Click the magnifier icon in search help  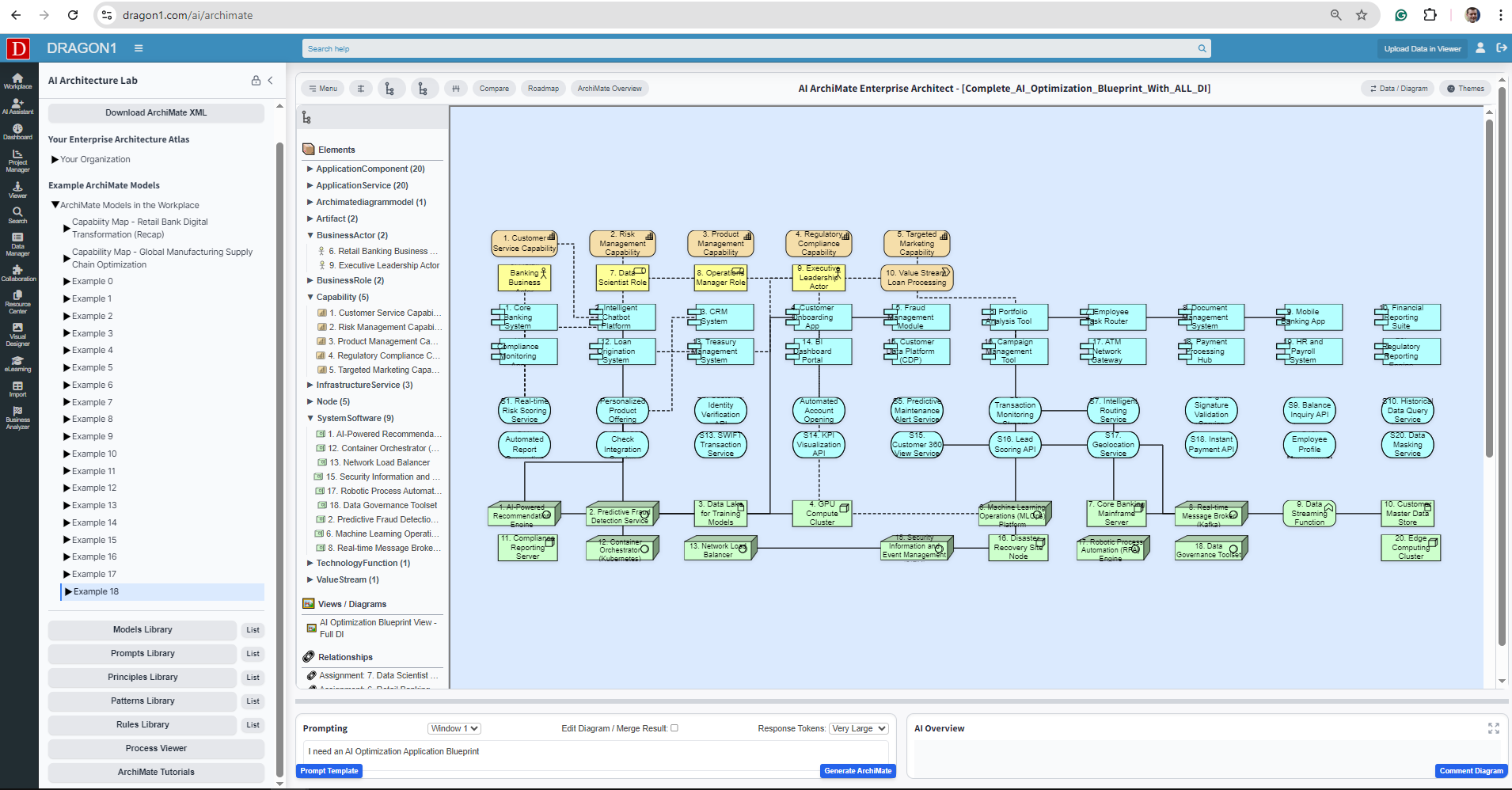[x=1202, y=49]
